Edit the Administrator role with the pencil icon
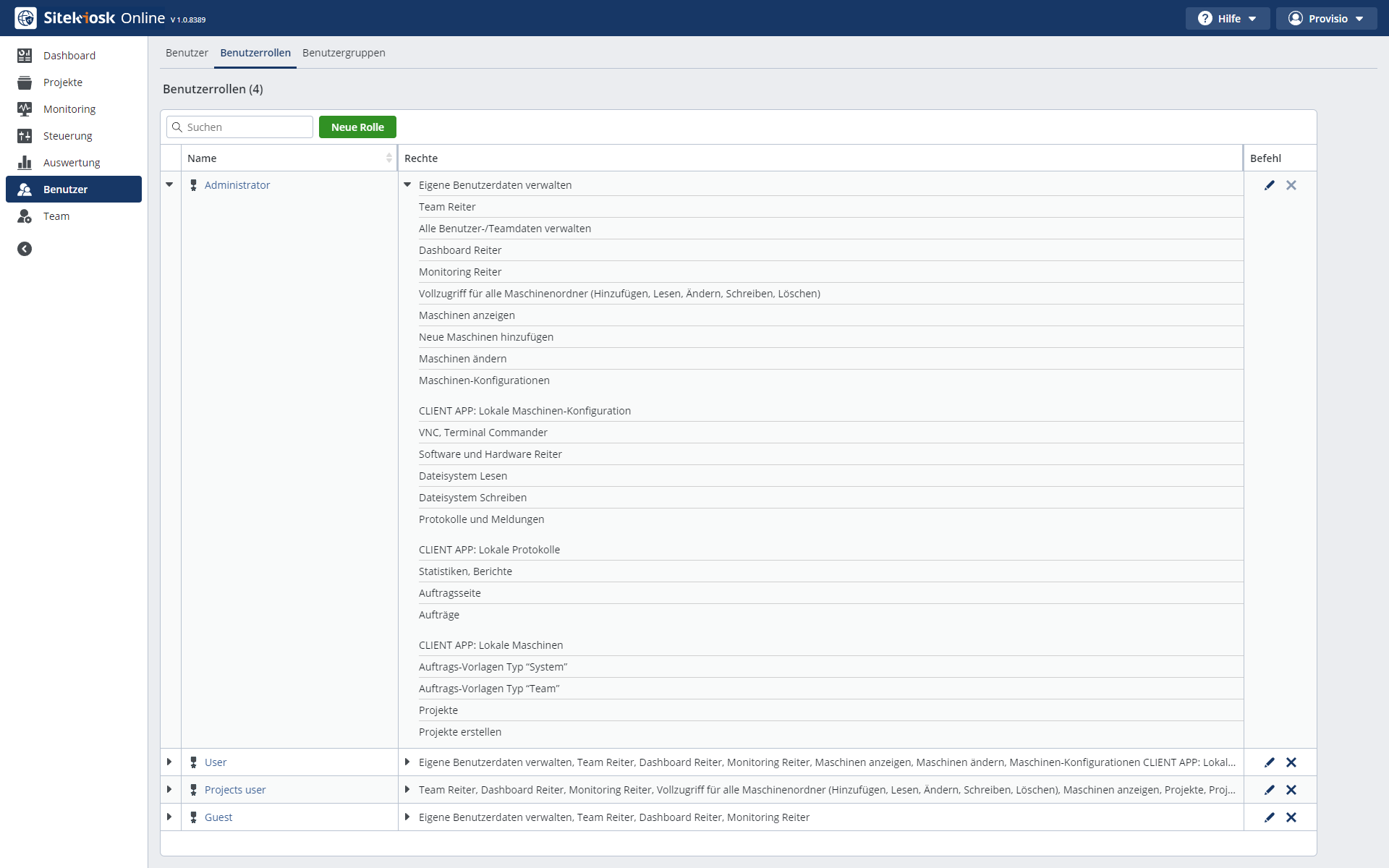 pos(1269,185)
